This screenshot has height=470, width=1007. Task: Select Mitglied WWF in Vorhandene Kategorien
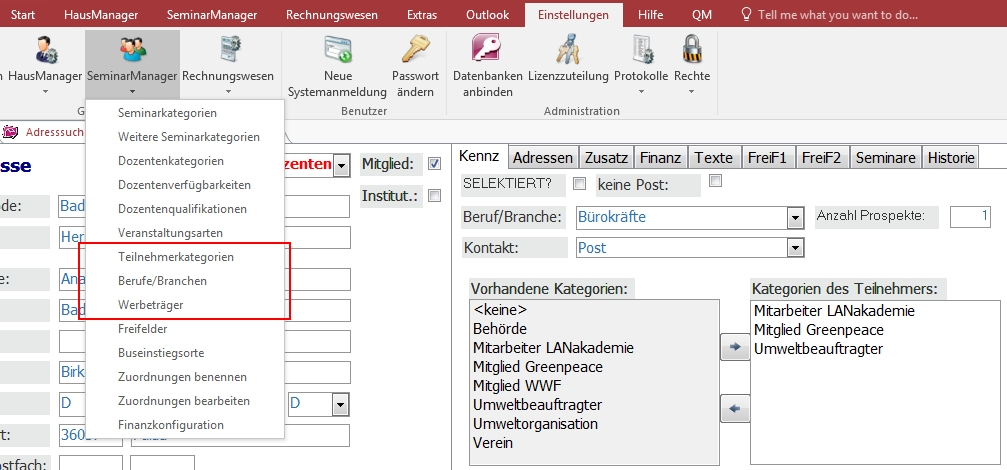pos(517,386)
